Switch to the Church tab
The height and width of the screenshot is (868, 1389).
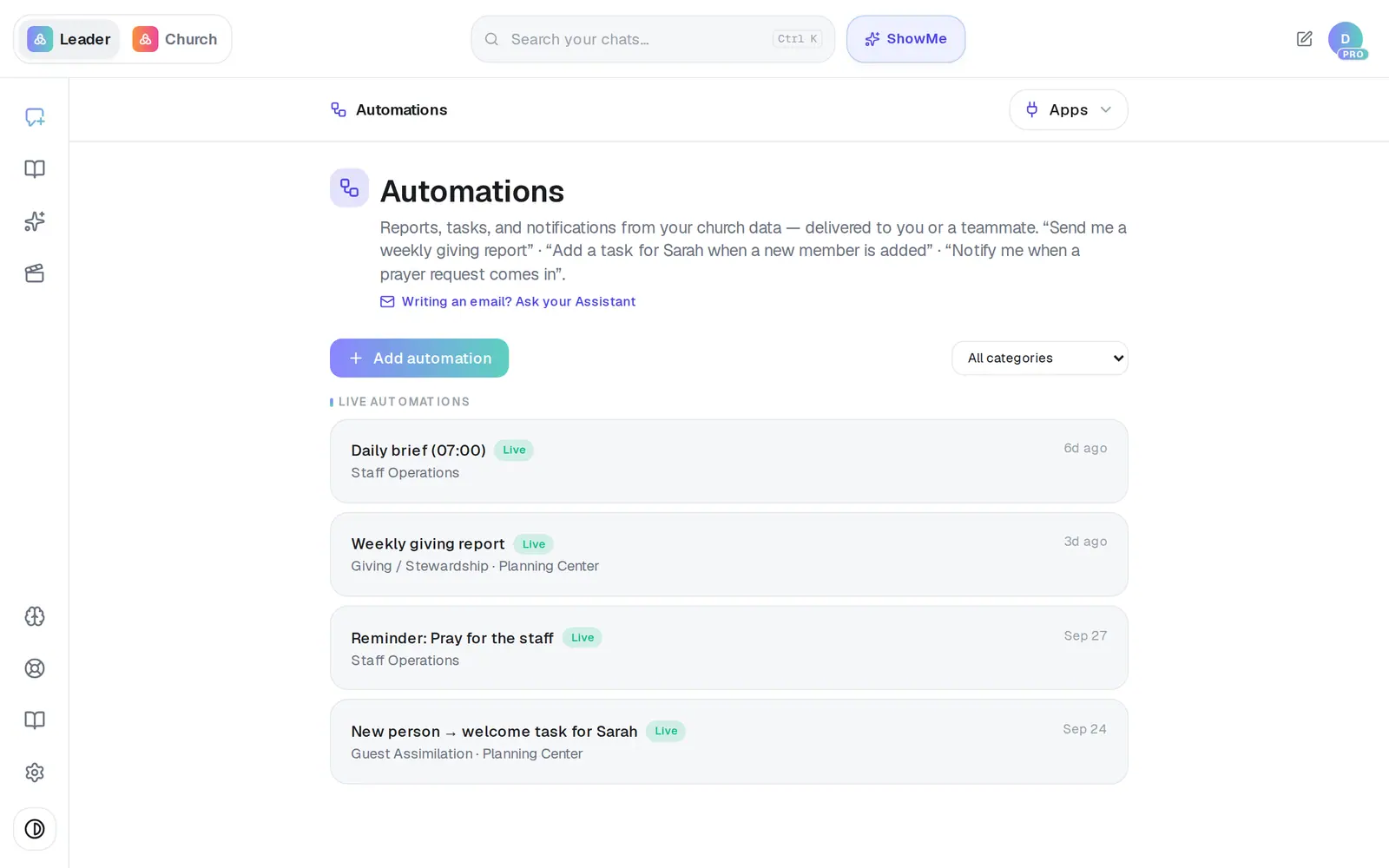tap(175, 39)
